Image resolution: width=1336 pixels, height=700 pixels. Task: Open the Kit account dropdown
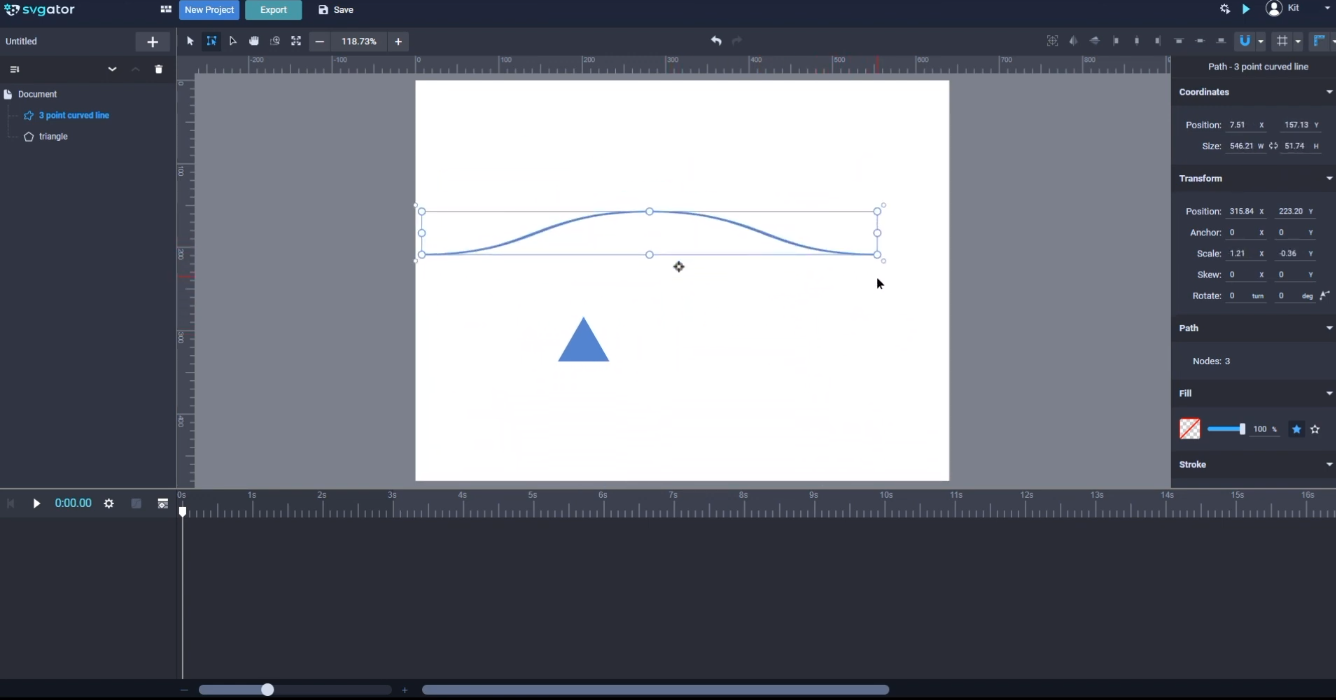1285,9
